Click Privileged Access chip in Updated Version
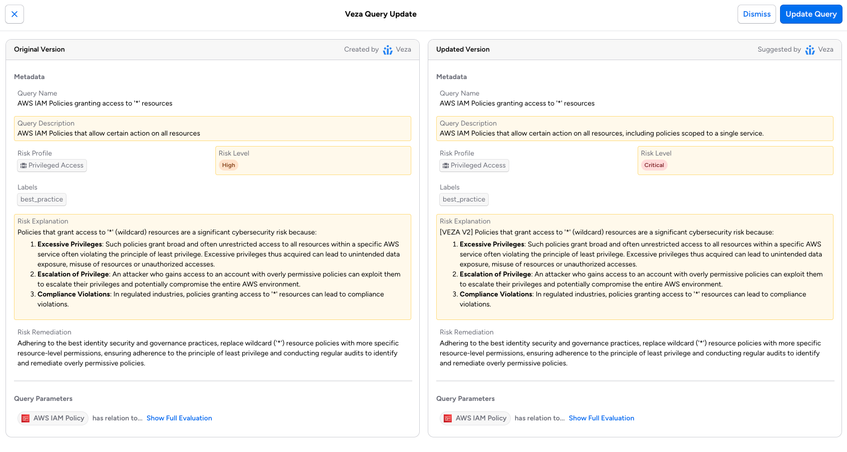 pyautogui.click(x=474, y=165)
